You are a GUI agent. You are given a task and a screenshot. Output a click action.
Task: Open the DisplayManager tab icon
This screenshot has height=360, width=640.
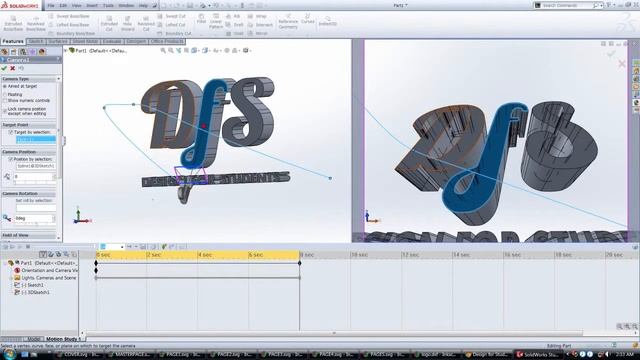tap(42, 52)
